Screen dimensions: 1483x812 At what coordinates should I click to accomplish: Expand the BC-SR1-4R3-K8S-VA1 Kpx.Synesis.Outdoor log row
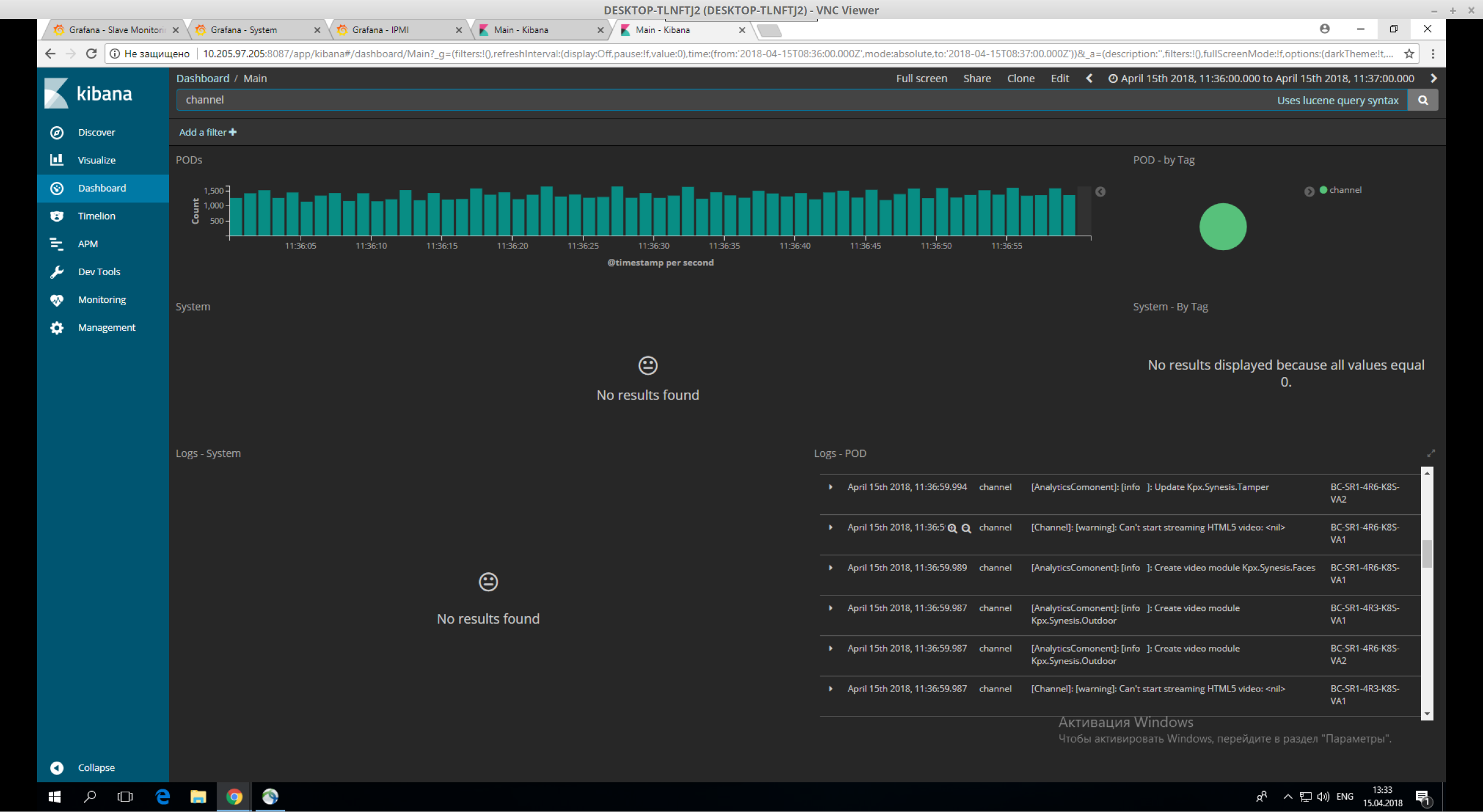coord(831,608)
